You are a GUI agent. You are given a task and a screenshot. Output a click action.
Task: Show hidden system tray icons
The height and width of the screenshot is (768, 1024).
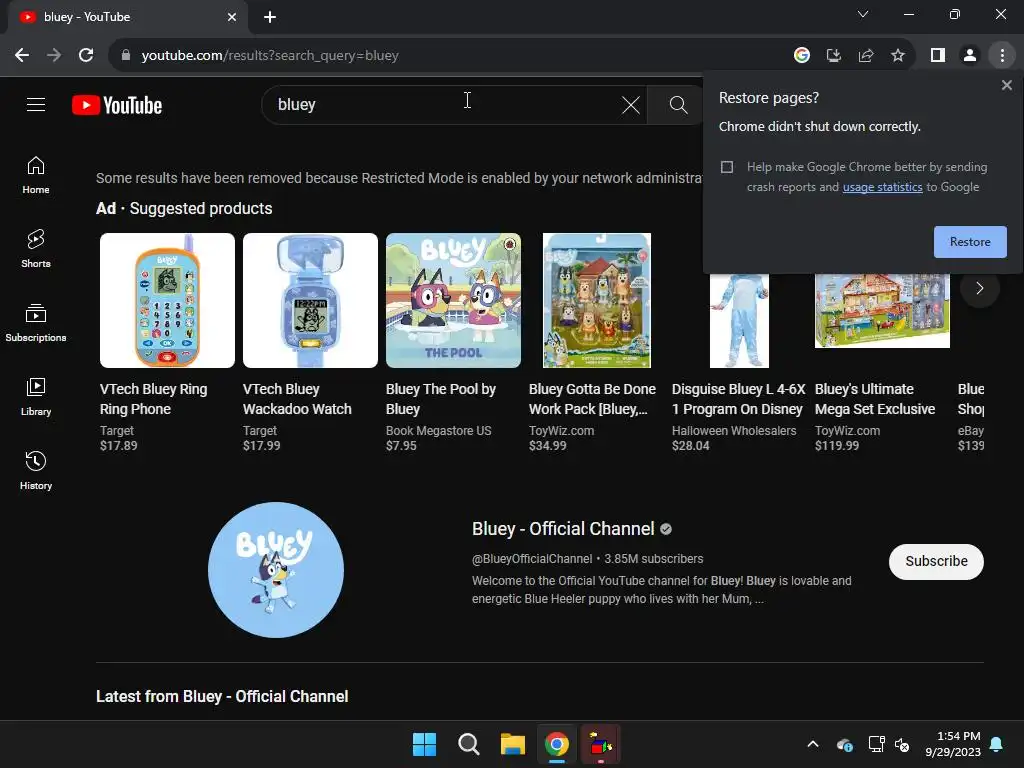tap(812, 744)
